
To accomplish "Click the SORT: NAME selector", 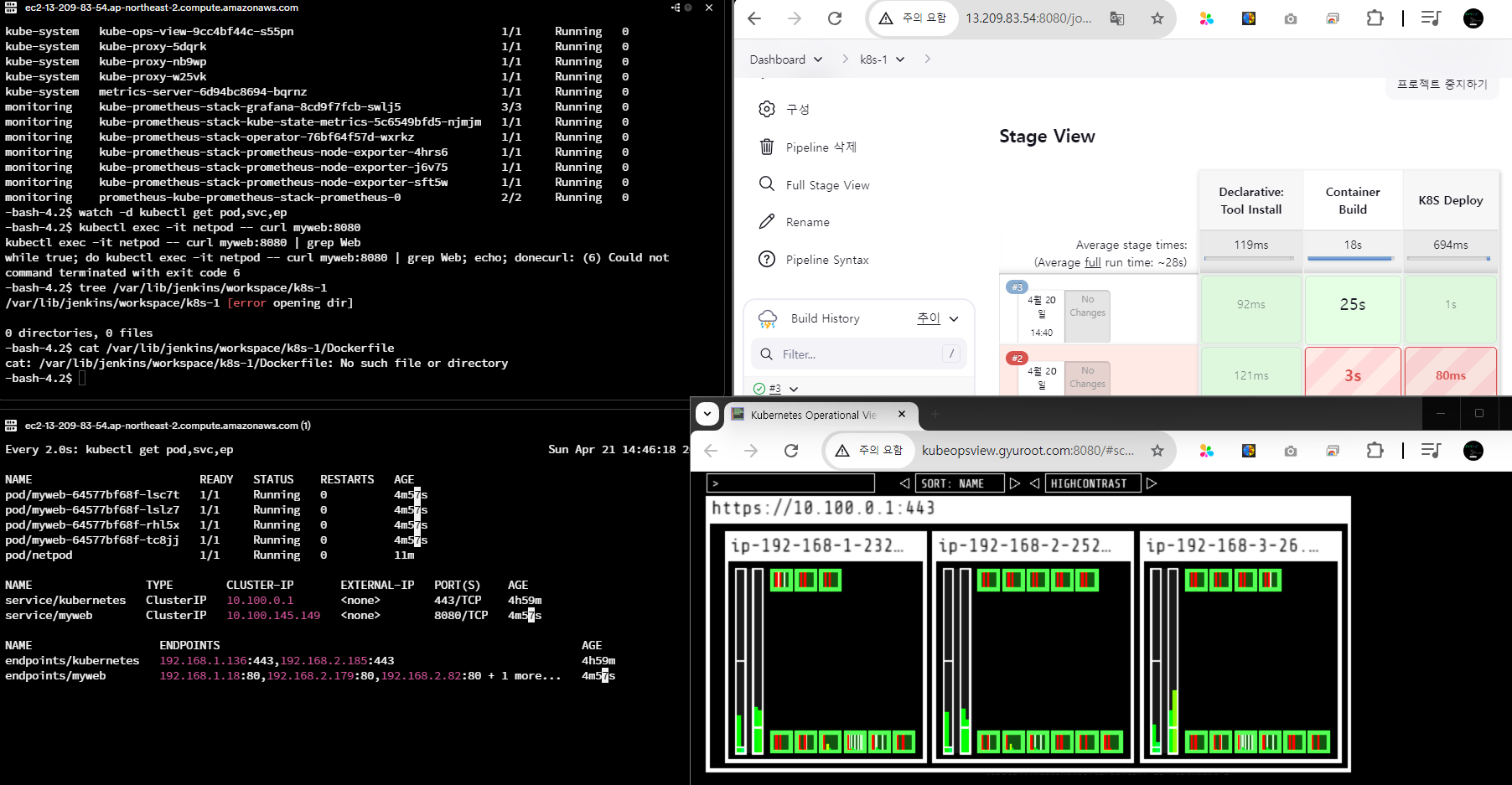I will pos(961,483).
